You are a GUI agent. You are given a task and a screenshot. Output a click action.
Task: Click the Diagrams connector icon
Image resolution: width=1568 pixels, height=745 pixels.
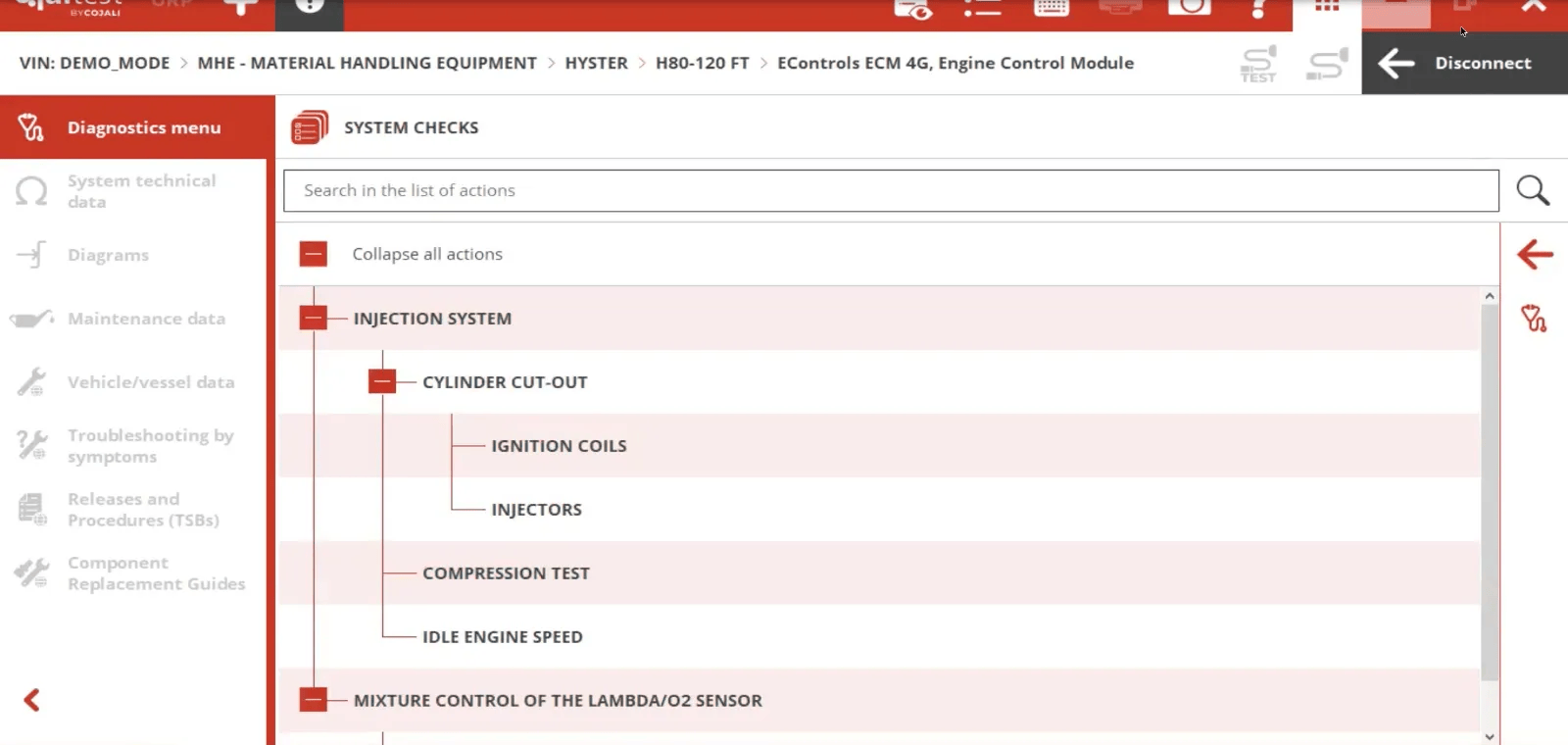coord(31,255)
